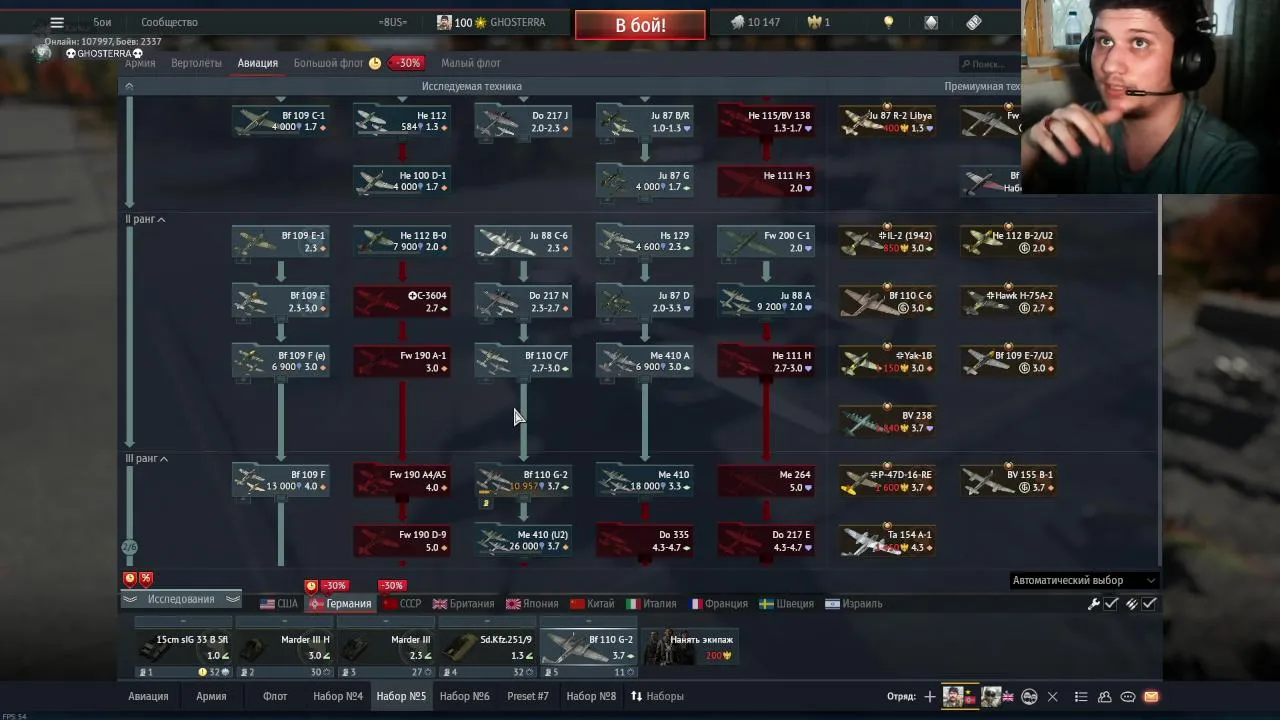The width and height of the screenshot is (1280, 720).
Task: Switch to the Армия vehicle tab
Action: click(140, 63)
